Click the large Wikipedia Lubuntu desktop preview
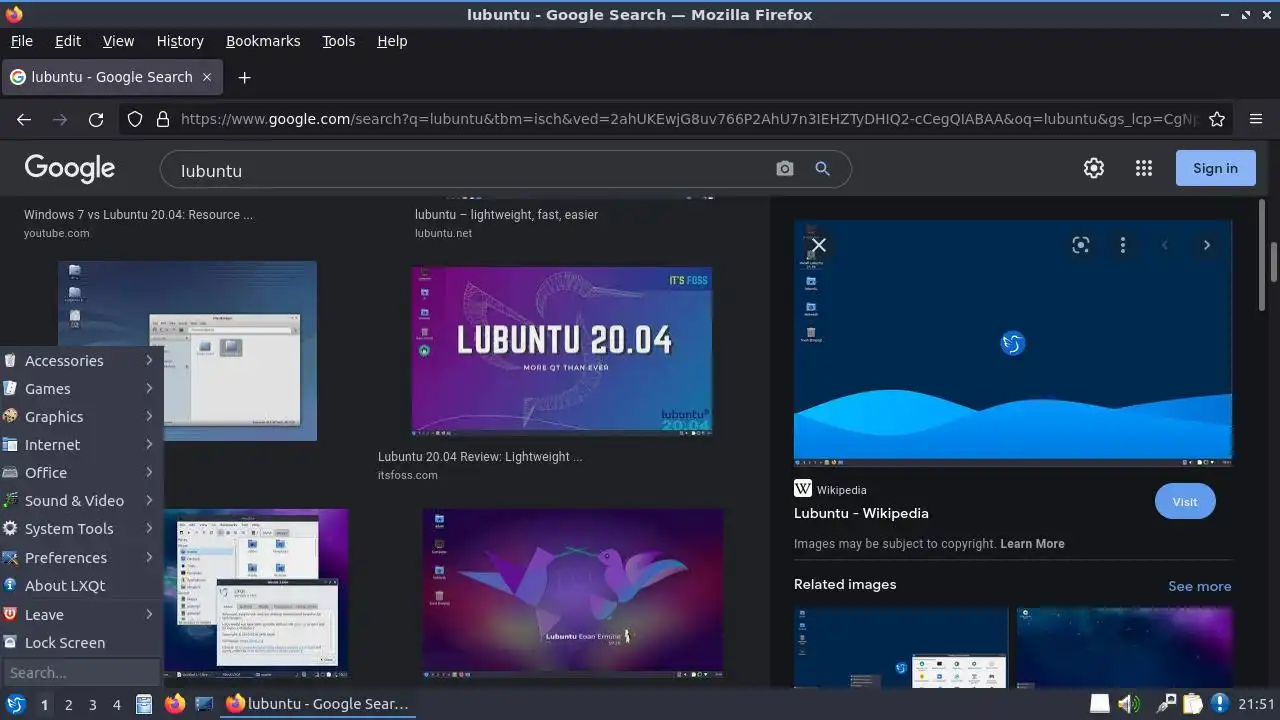This screenshot has height=720, width=1280. click(1013, 343)
